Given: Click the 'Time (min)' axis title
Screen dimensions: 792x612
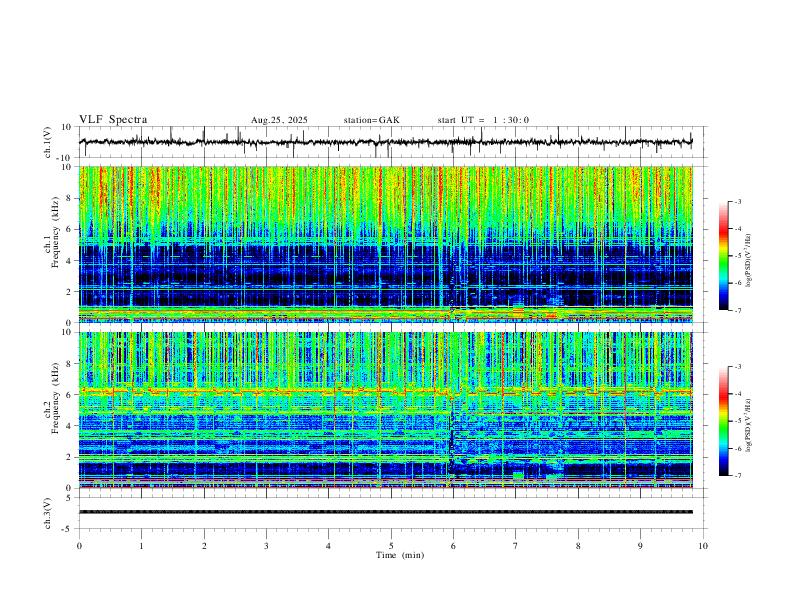Looking at the screenshot, I should tap(400, 555).
